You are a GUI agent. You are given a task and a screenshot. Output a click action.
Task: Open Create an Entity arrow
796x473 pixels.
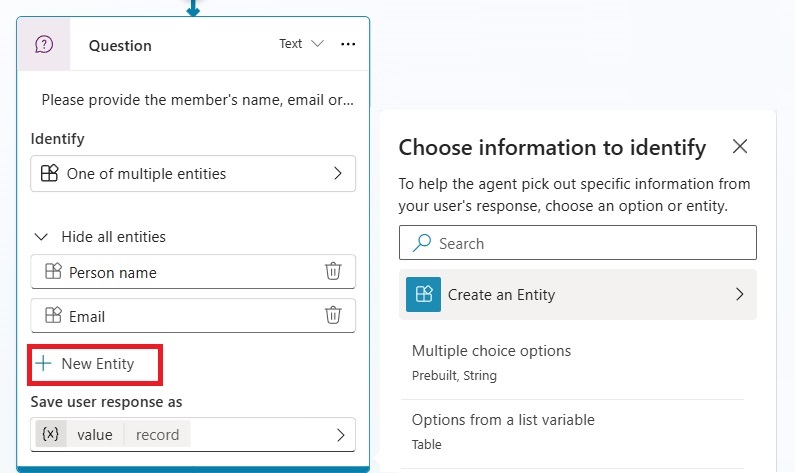(x=740, y=294)
